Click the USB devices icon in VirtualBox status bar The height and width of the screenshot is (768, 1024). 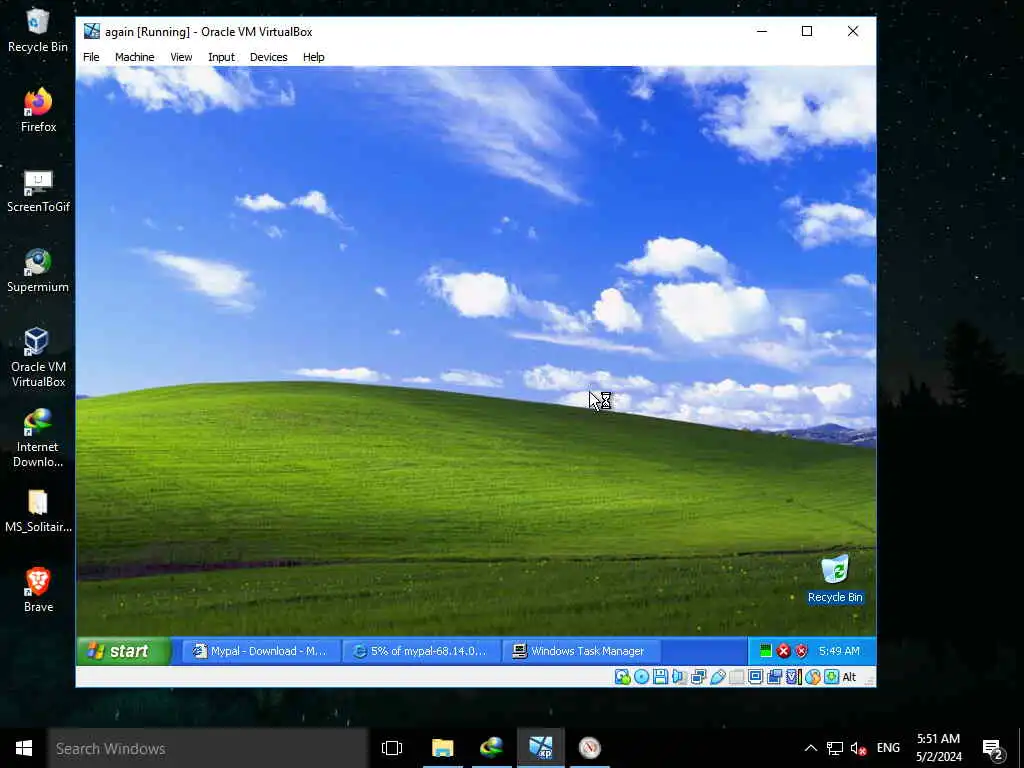[717, 677]
